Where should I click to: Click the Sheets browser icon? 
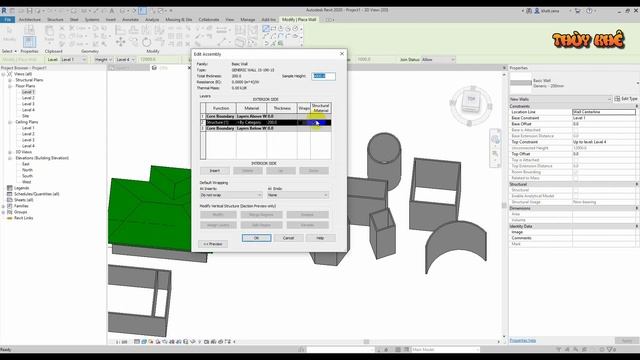click(x=10, y=200)
